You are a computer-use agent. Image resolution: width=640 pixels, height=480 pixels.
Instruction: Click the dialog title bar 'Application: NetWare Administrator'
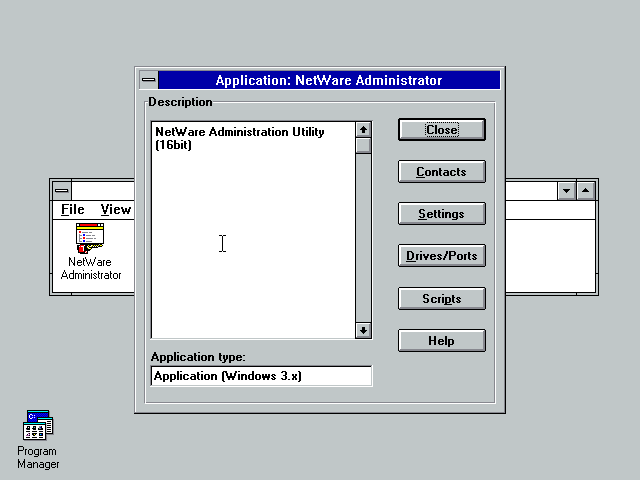[329, 80]
